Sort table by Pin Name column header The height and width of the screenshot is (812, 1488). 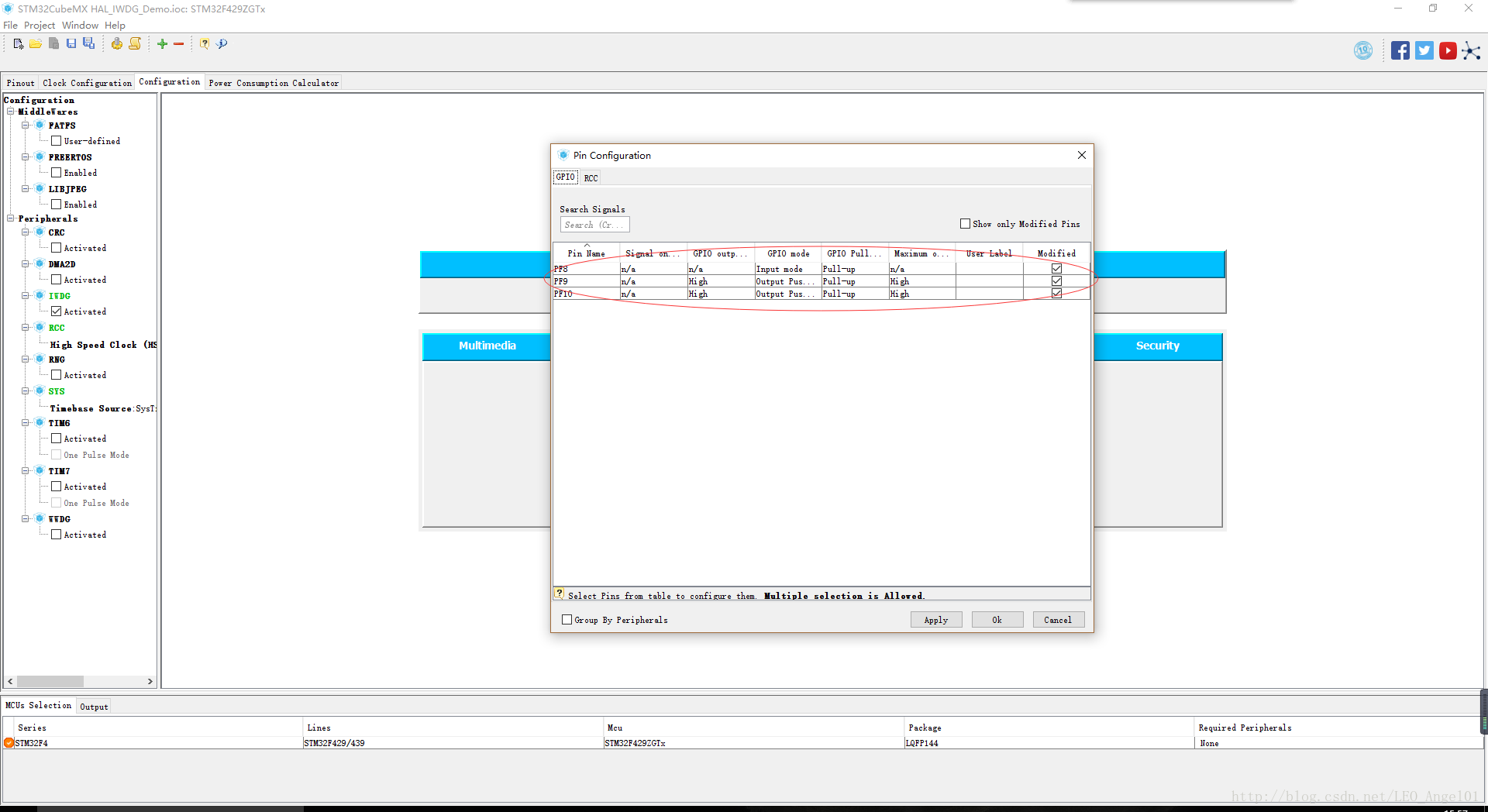[x=586, y=253]
